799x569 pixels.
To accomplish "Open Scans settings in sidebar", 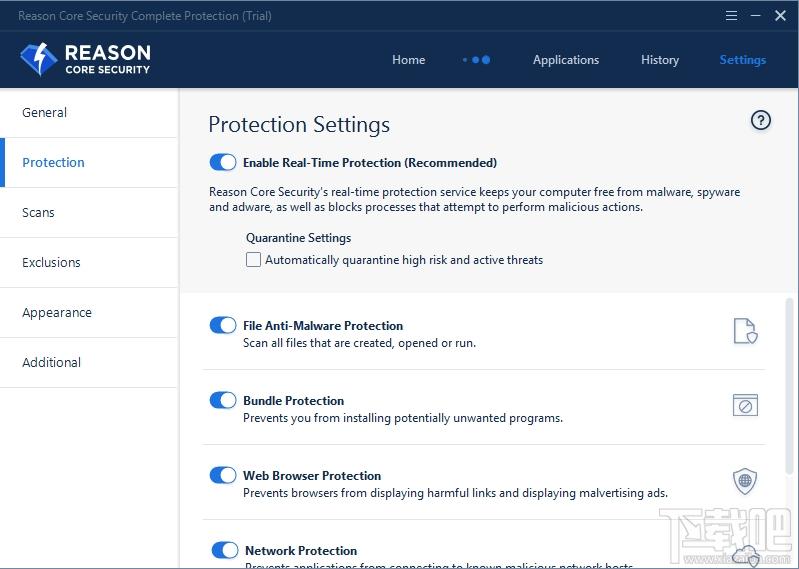I will click(89, 212).
